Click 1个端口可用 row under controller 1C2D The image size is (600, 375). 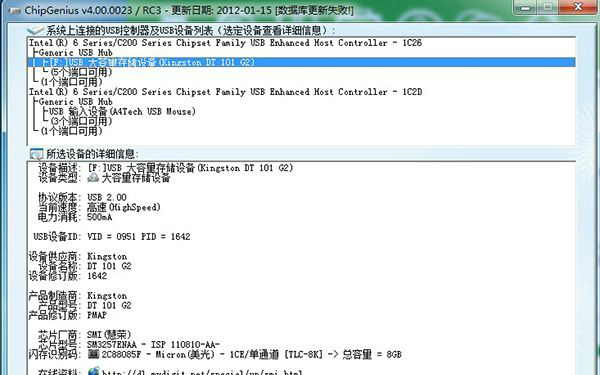(72, 131)
